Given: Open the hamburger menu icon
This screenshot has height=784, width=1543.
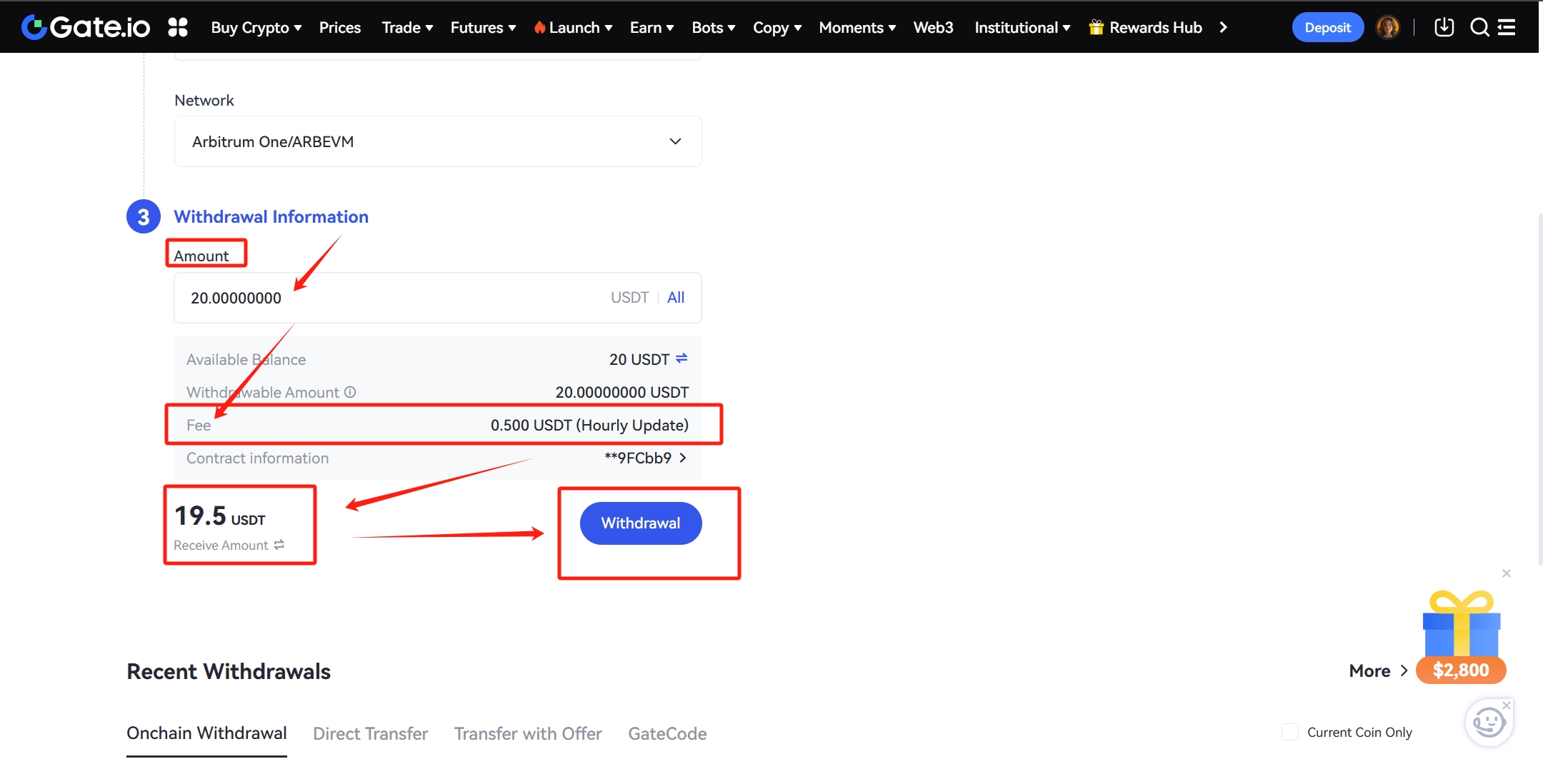Looking at the screenshot, I should (x=1507, y=27).
